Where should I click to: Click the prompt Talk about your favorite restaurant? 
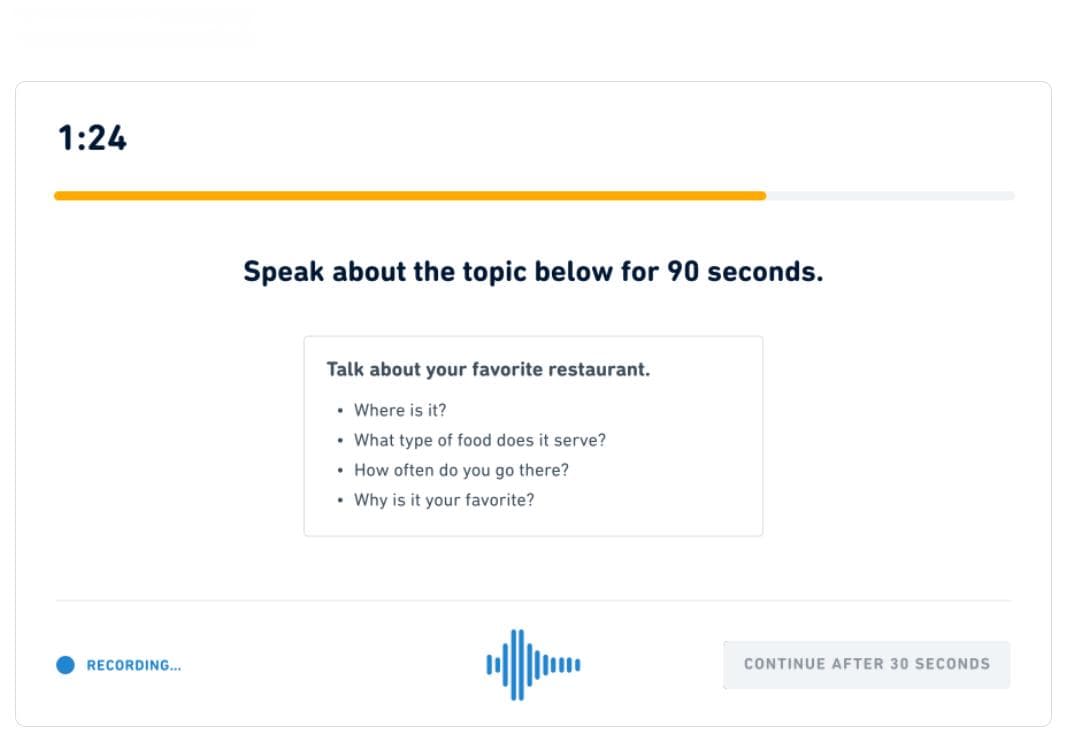pyautogui.click(x=488, y=369)
